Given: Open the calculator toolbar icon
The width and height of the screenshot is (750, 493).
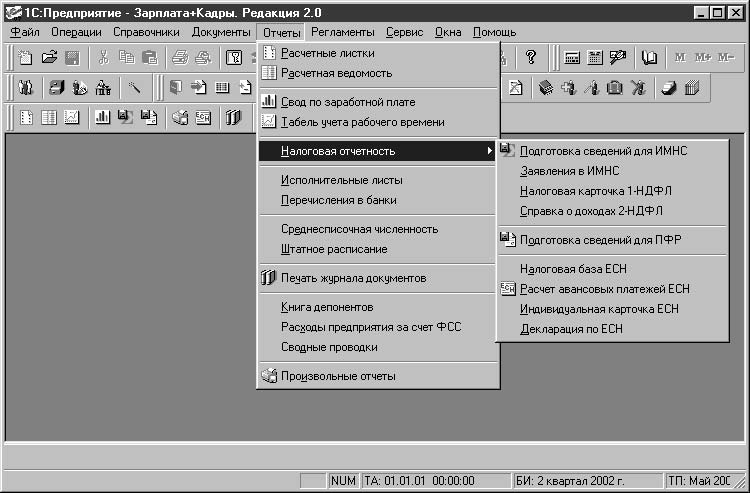Looking at the screenshot, I should point(572,58).
